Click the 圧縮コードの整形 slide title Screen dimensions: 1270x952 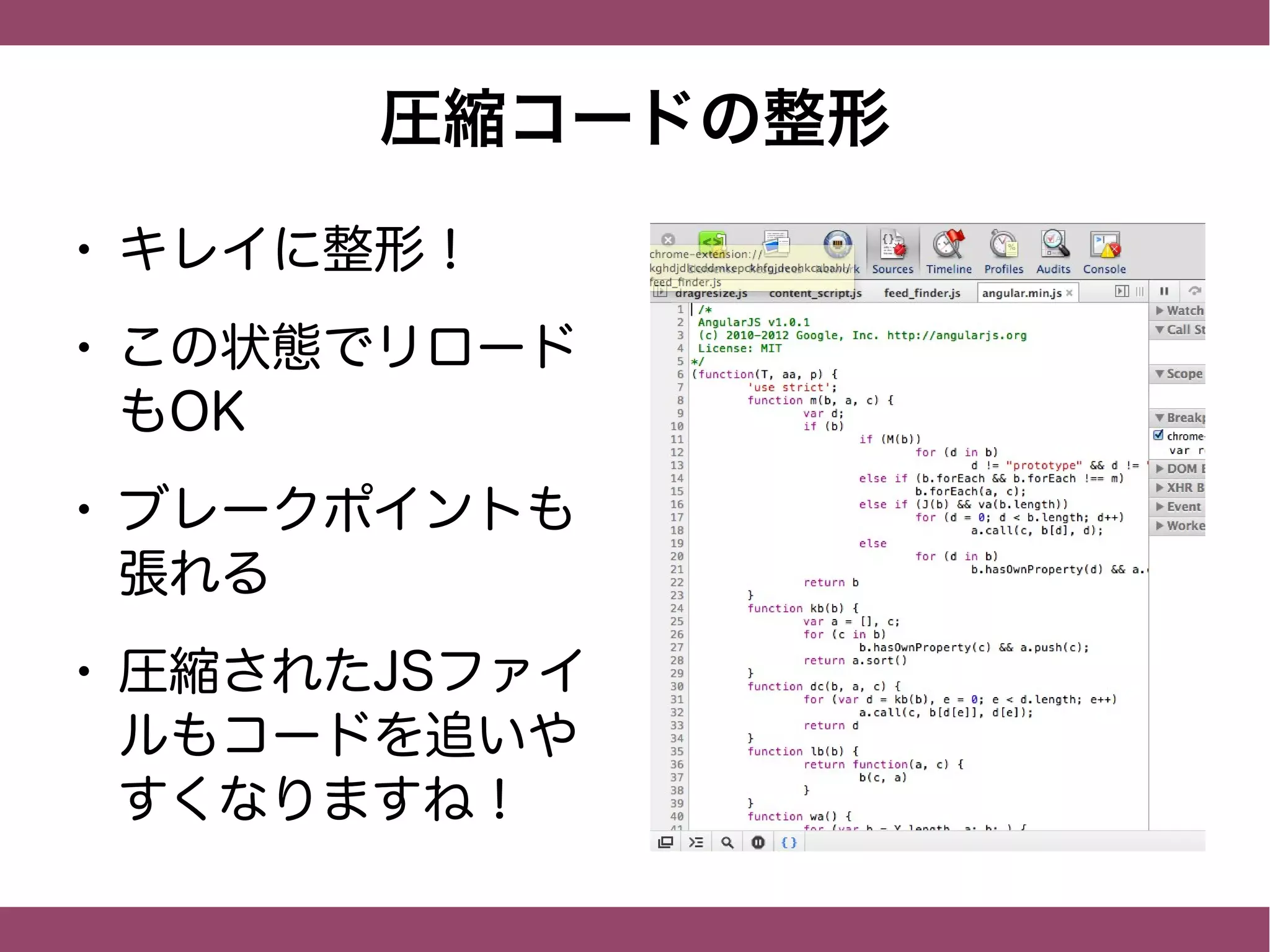(x=636, y=118)
